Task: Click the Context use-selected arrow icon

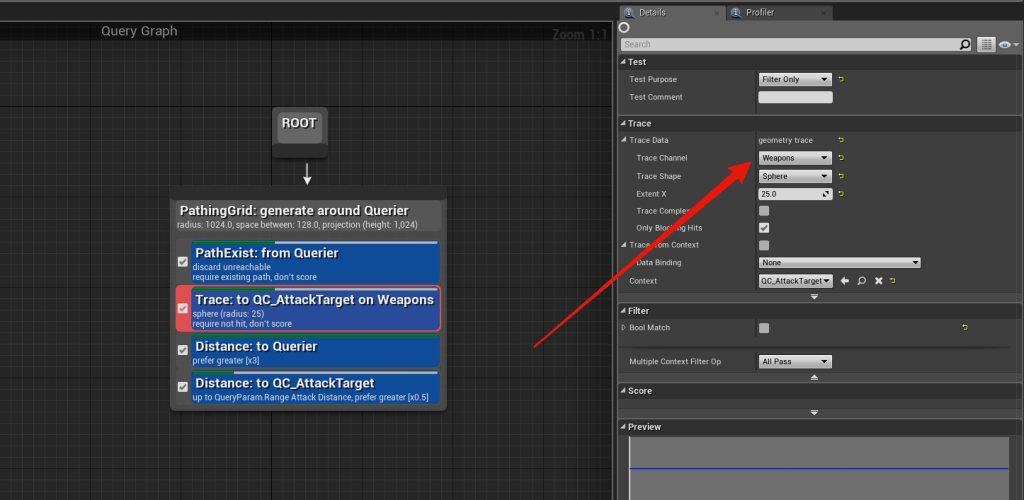Action: pos(845,281)
